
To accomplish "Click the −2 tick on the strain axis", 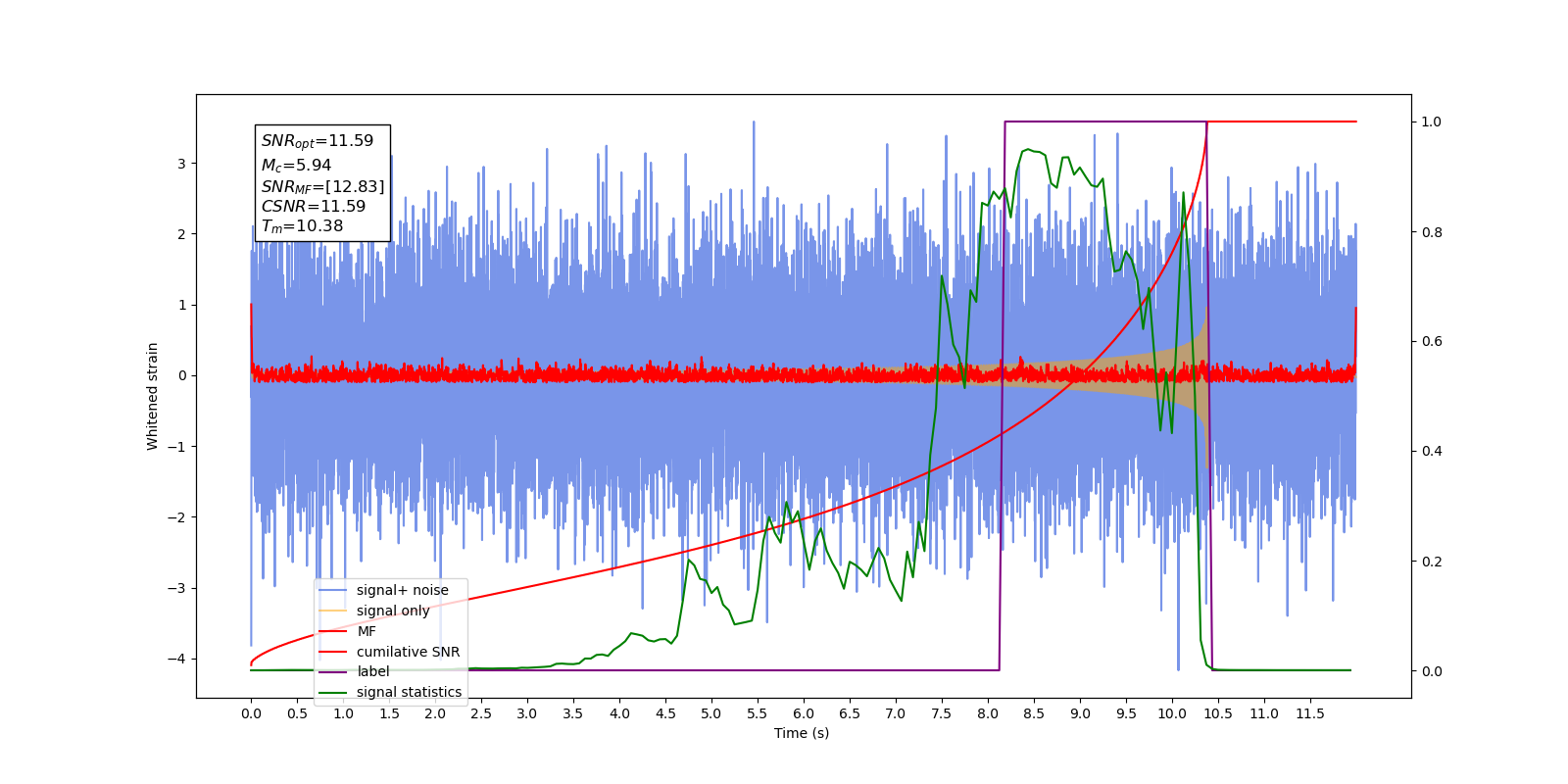I will [177, 517].
